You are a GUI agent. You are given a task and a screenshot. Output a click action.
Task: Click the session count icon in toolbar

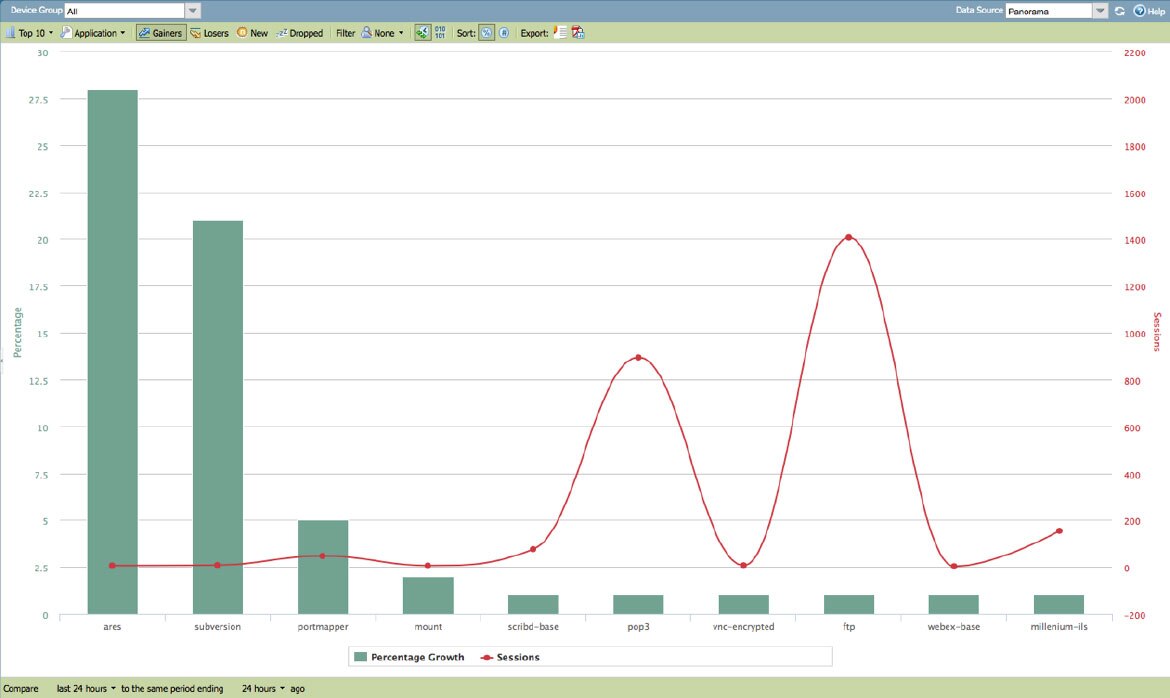pos(422,33)
